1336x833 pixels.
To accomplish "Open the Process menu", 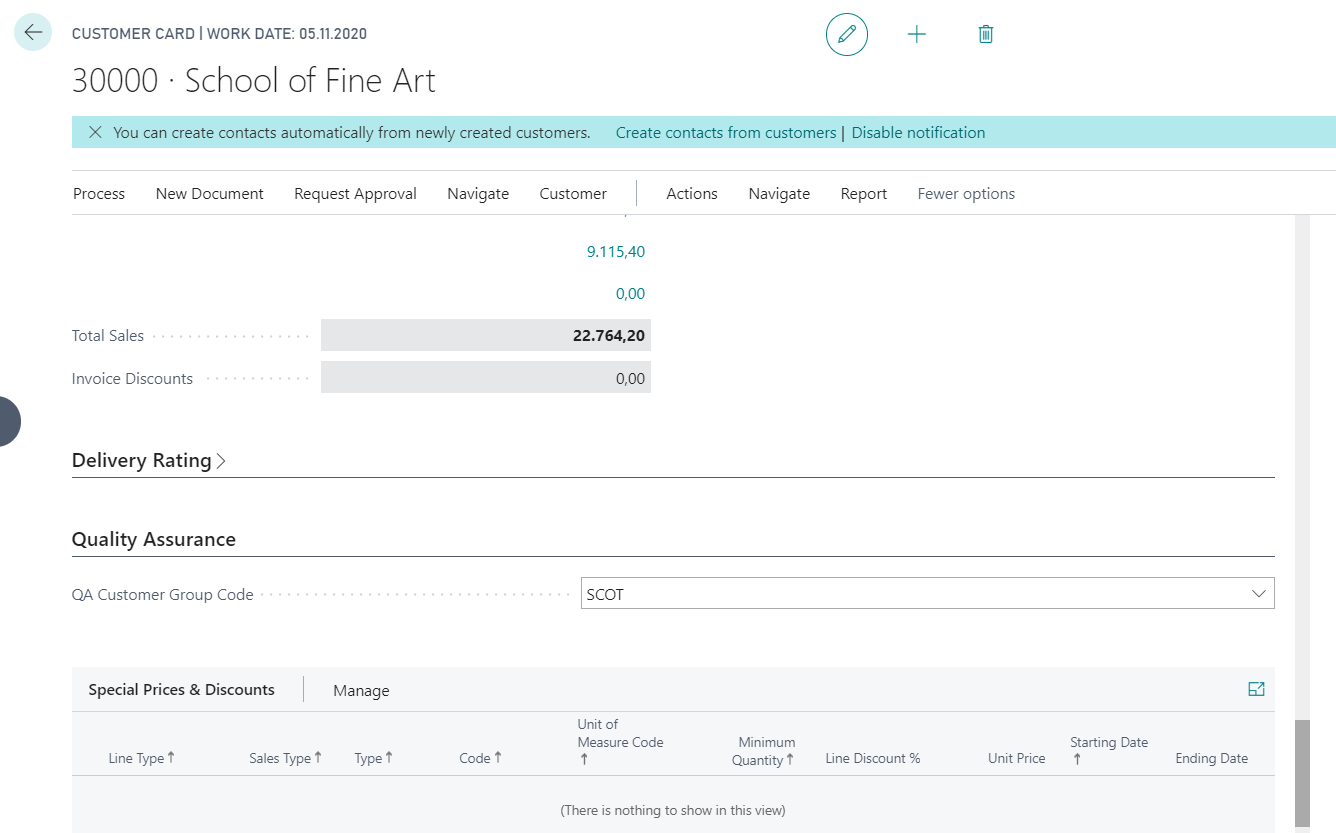I will 99,194.
